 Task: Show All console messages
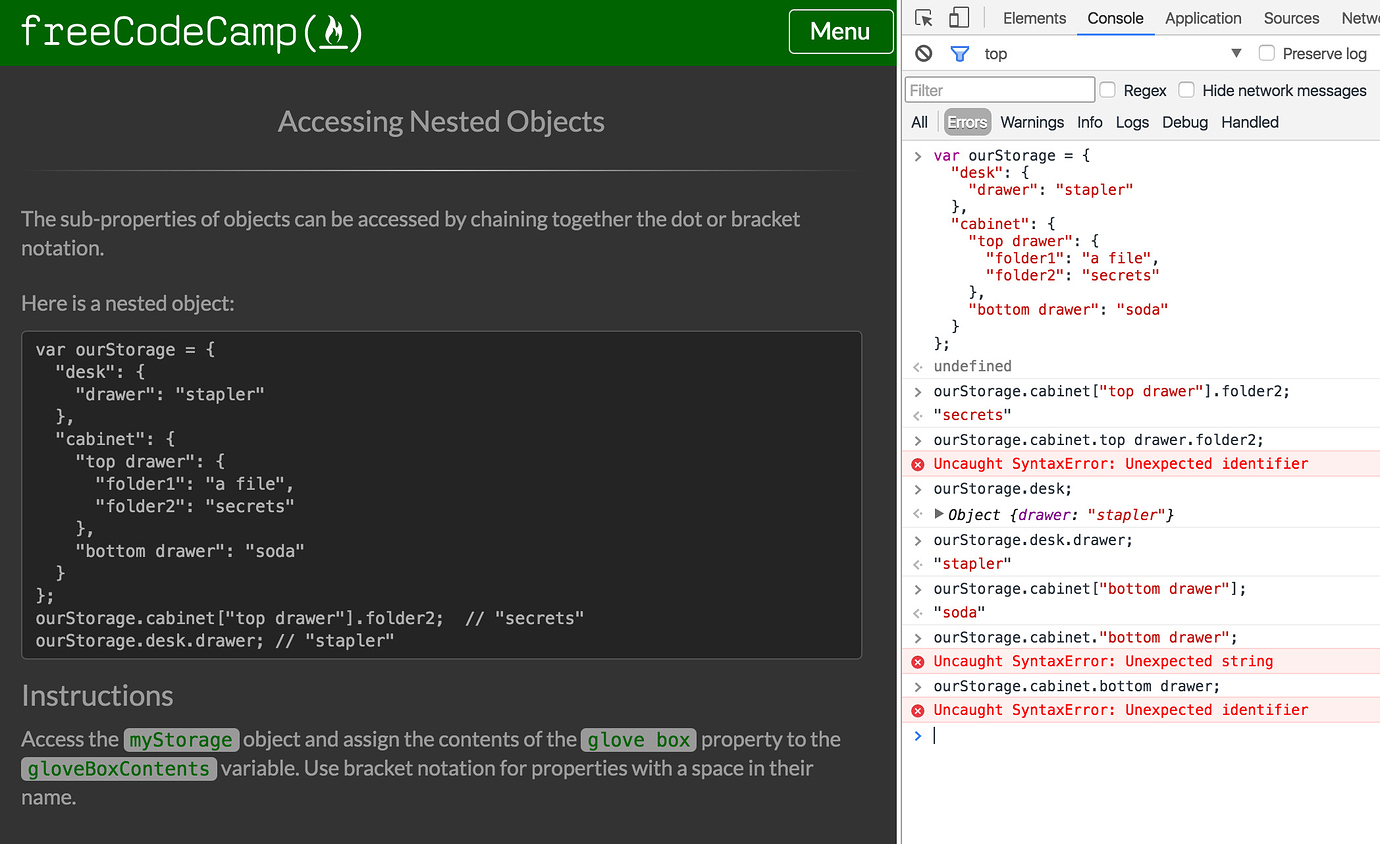(918, 122)
